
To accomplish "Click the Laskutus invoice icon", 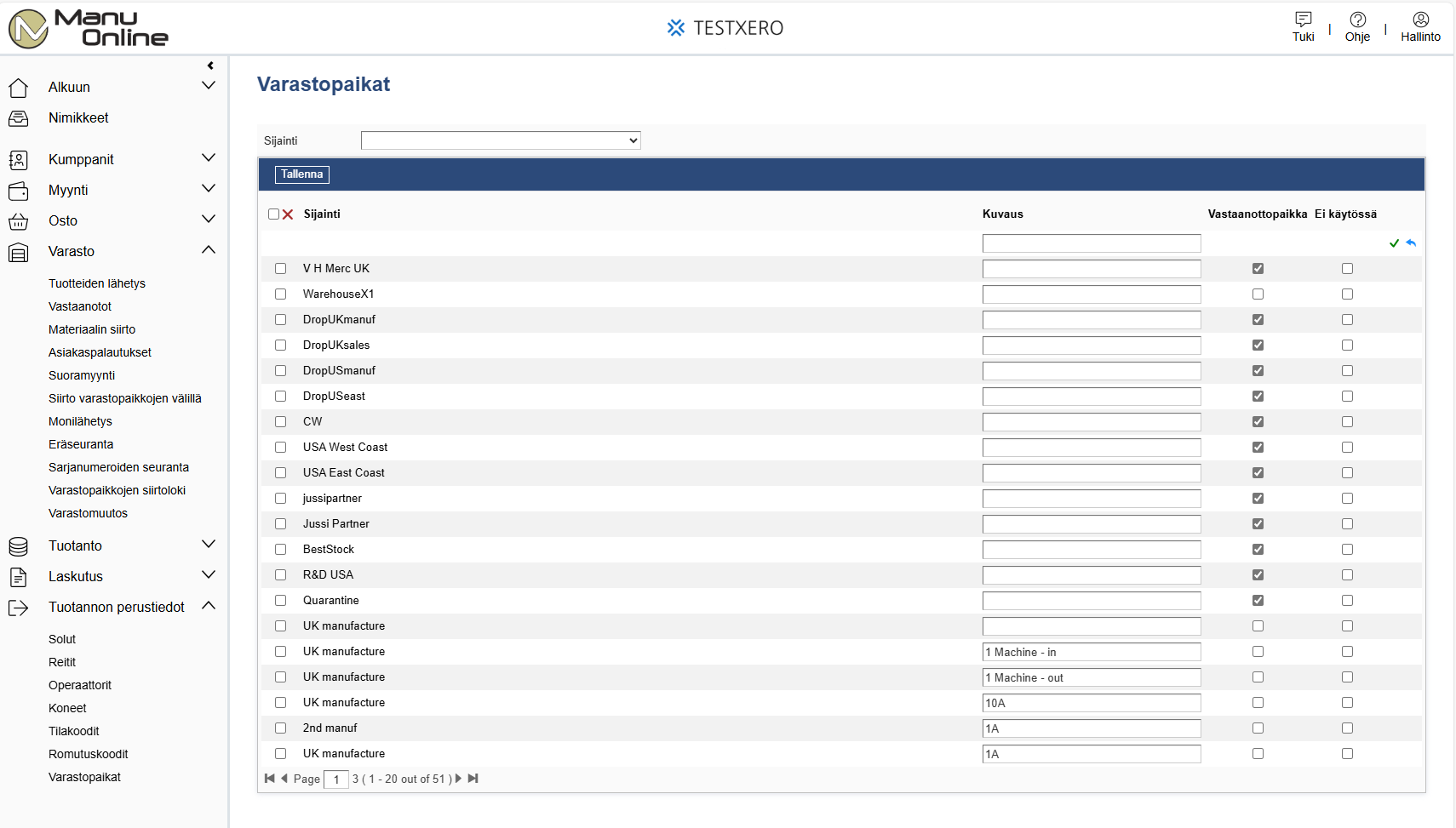I will [18, 577].
